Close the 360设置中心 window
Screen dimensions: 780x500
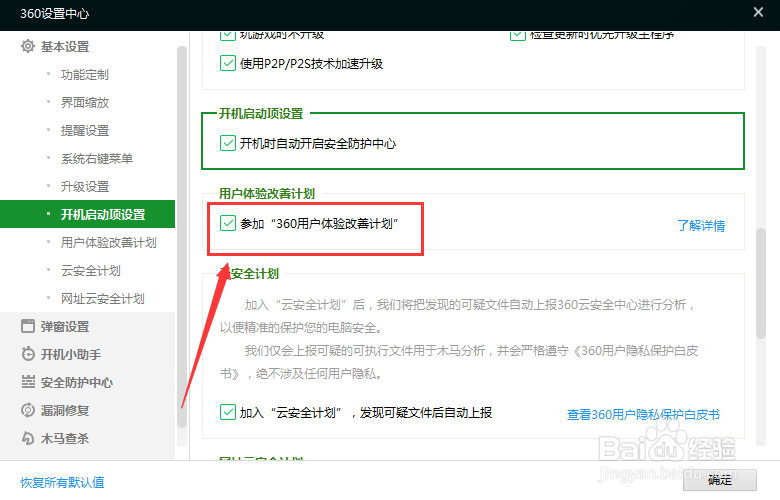pos(758,12)
